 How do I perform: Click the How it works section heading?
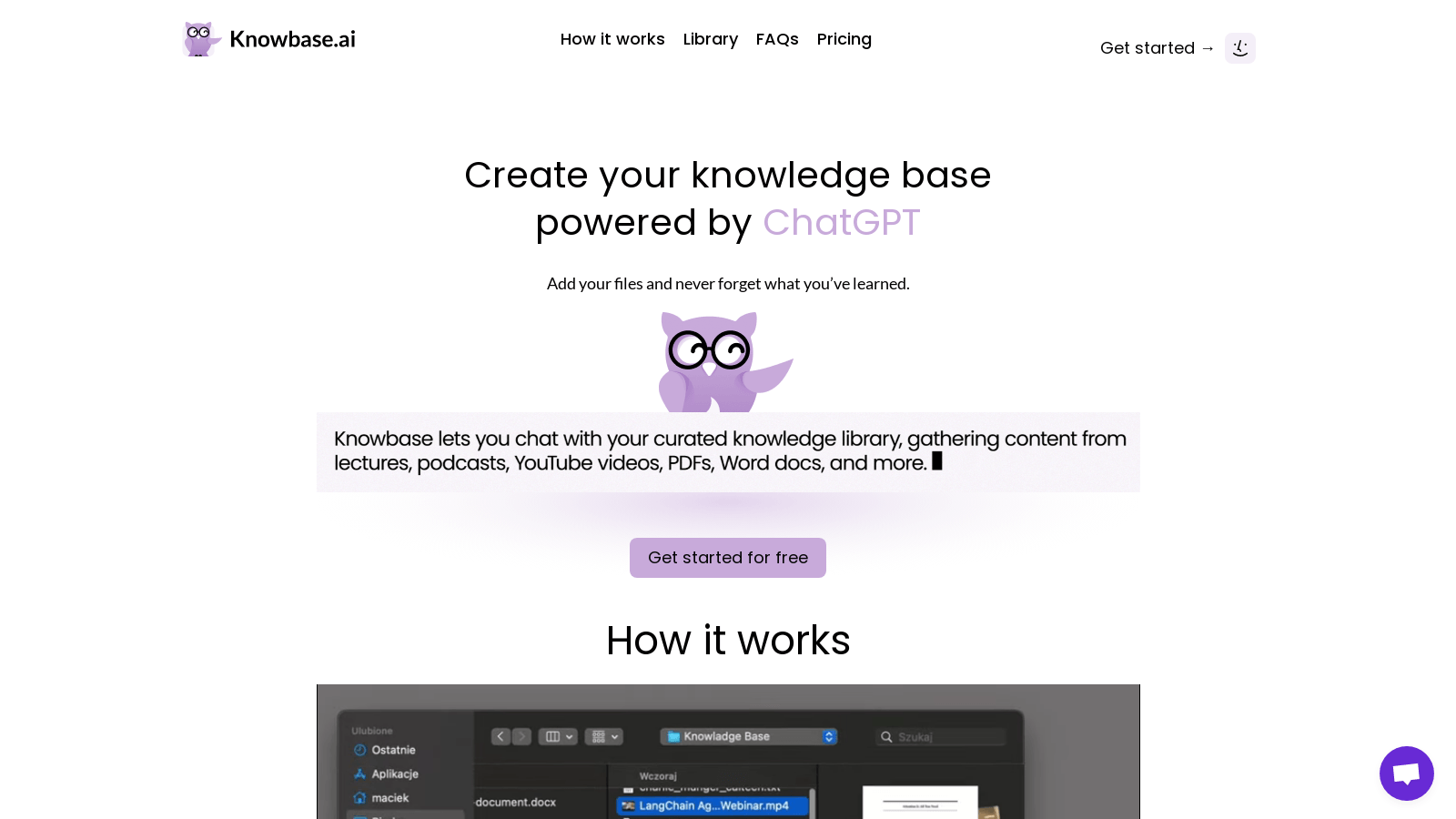[x=728, y=641]
